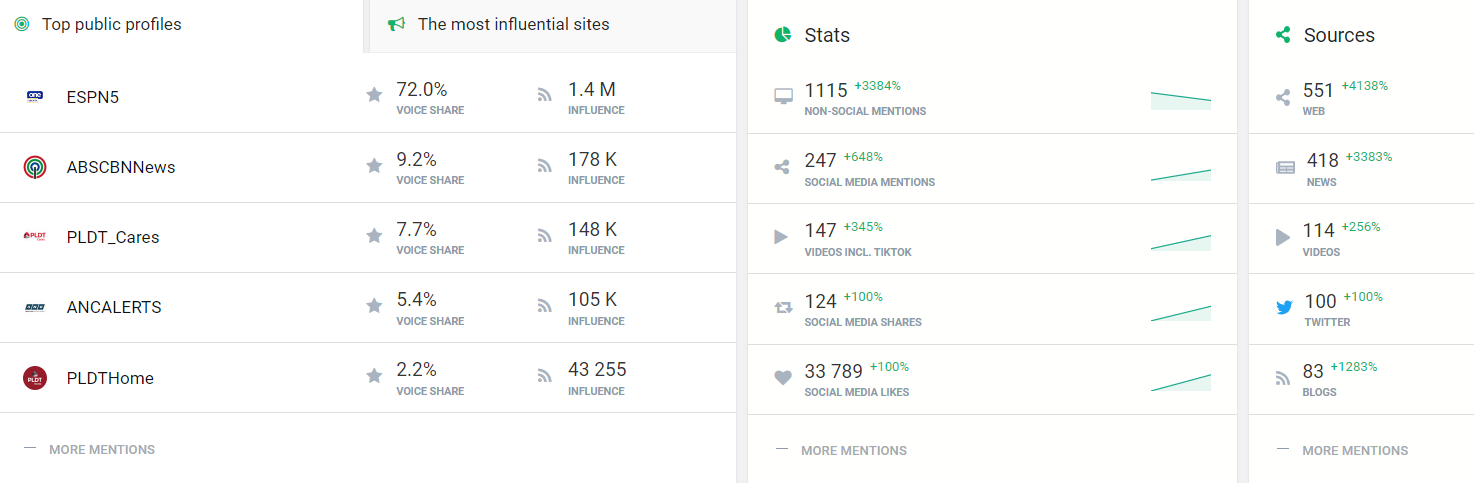Click the RSS icon next to Blogs source
The height and width of the screenshot is (483, 1474).
pos(1284,378)
